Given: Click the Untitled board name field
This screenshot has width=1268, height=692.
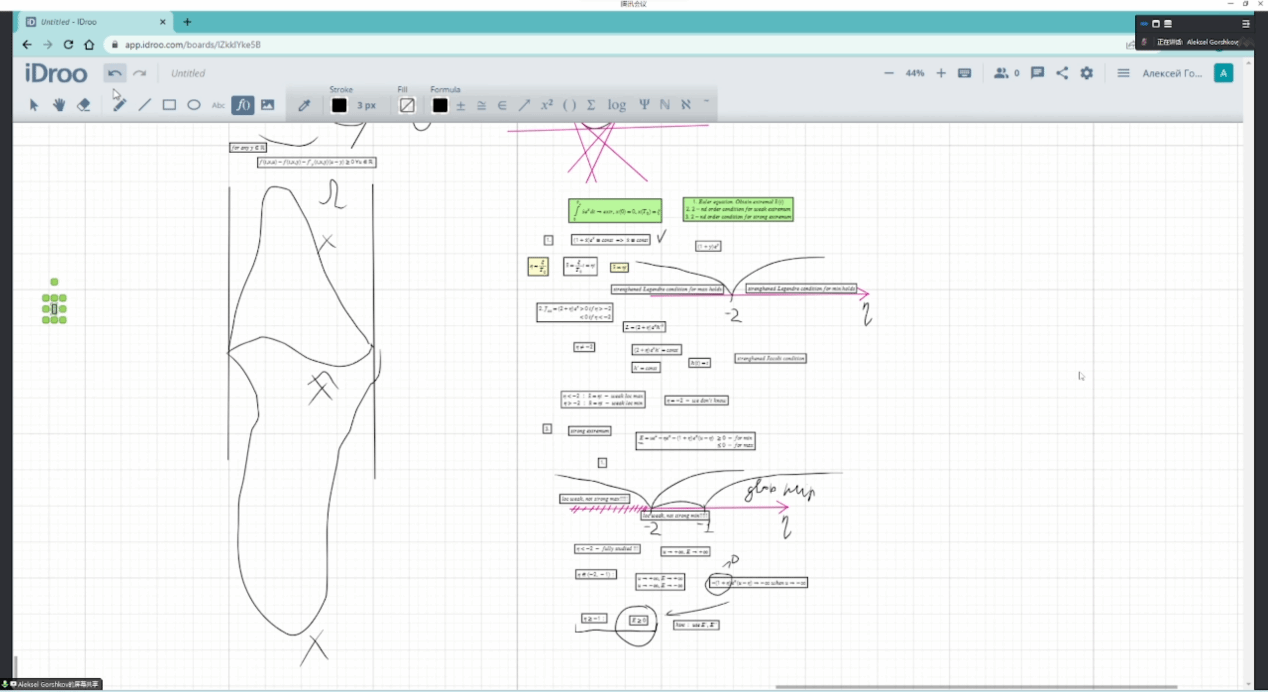Looking at the screenshot, I should pos(188,73).
